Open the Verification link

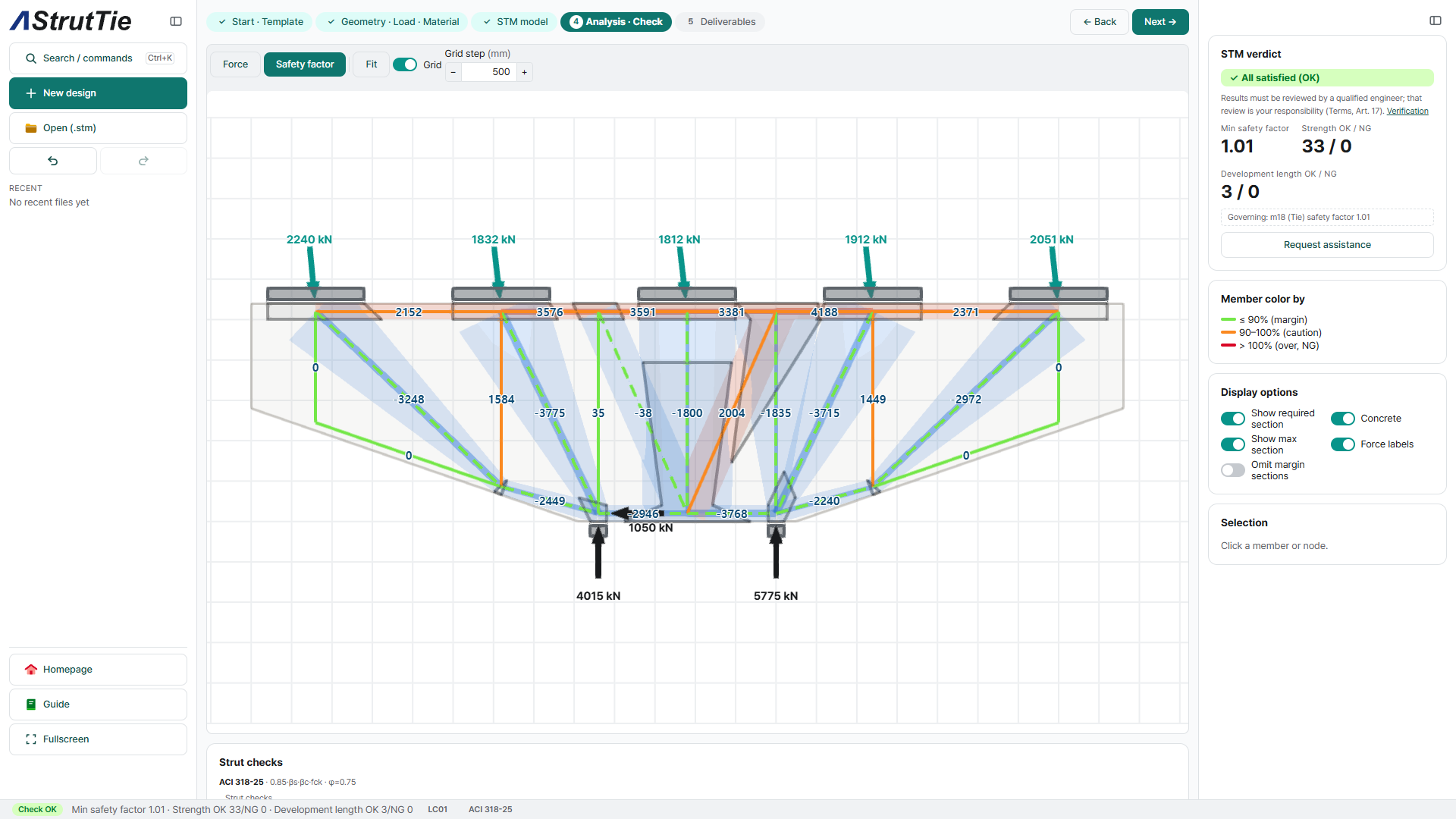click(x=1407, y=111)
